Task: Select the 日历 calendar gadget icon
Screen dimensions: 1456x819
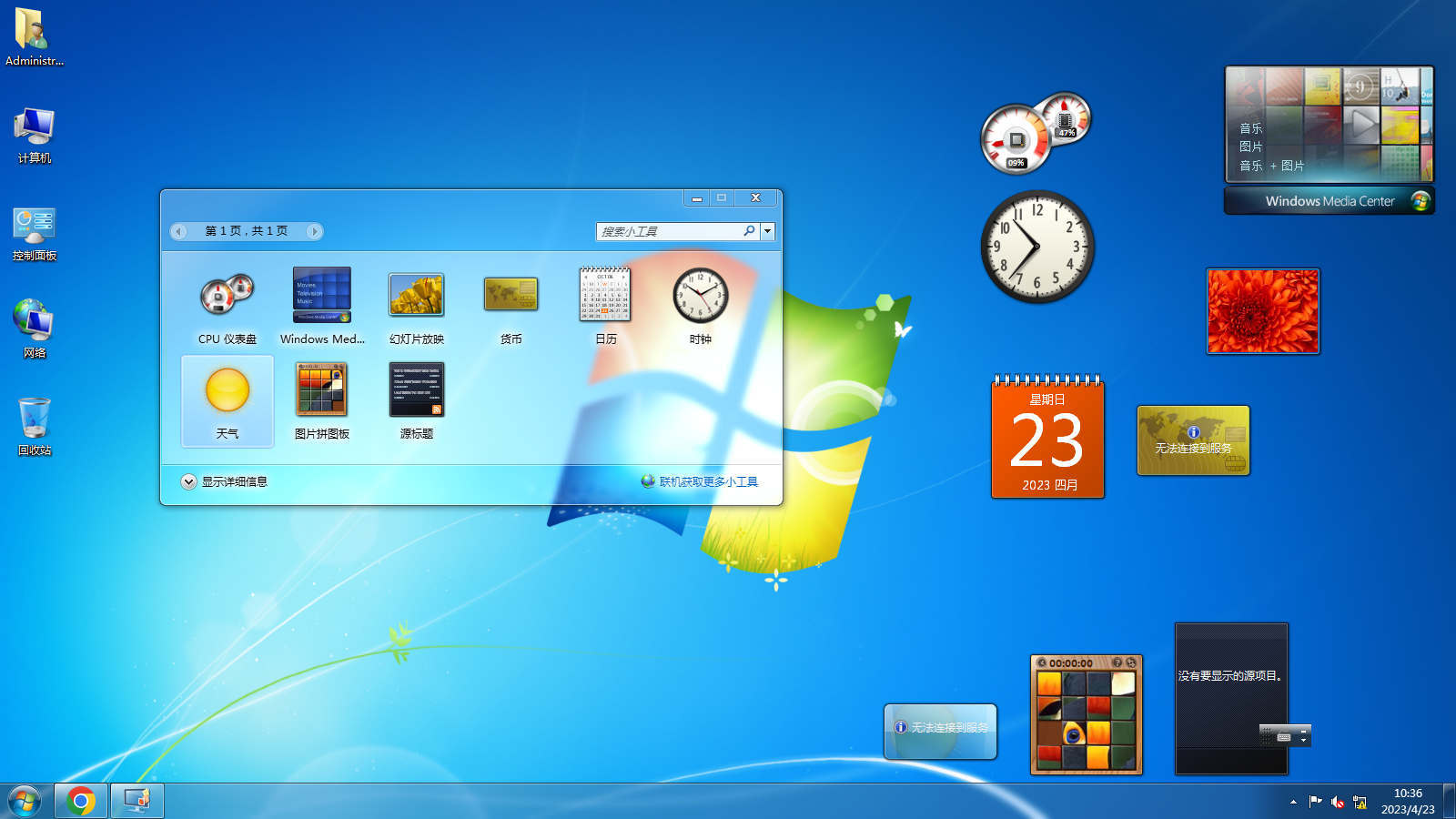Action: (606, 294)
